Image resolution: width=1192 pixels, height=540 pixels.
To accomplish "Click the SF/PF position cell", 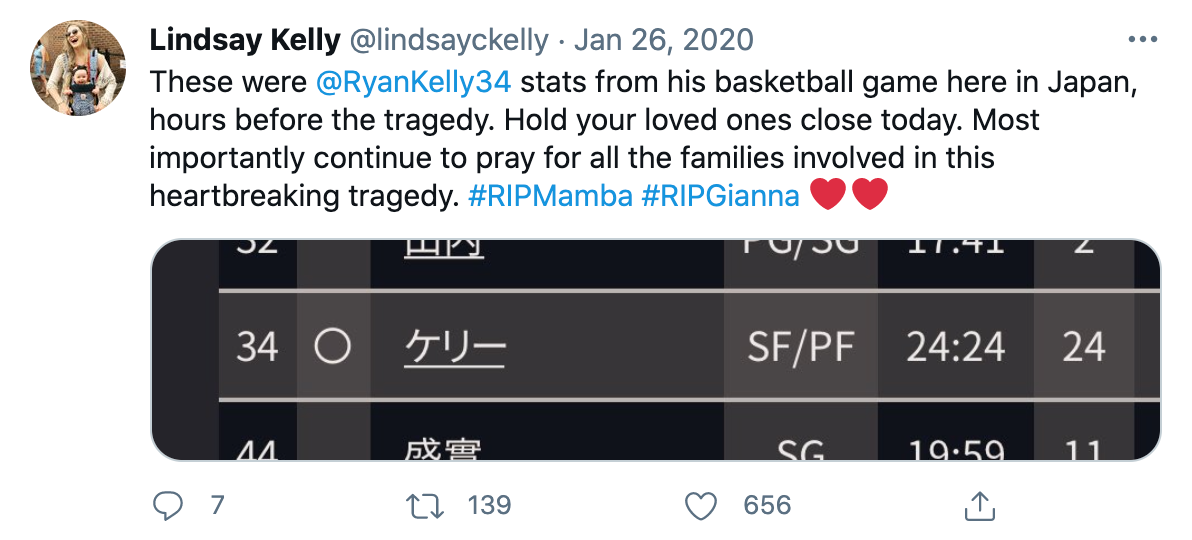I will point(801,347).
